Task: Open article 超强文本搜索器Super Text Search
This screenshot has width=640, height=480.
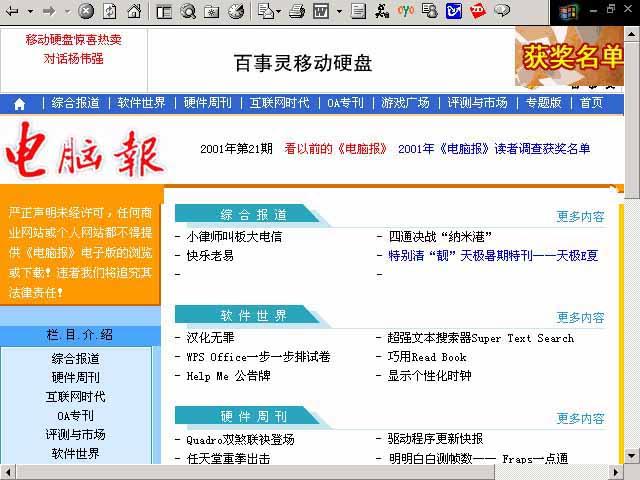Action: coord(481,338)
